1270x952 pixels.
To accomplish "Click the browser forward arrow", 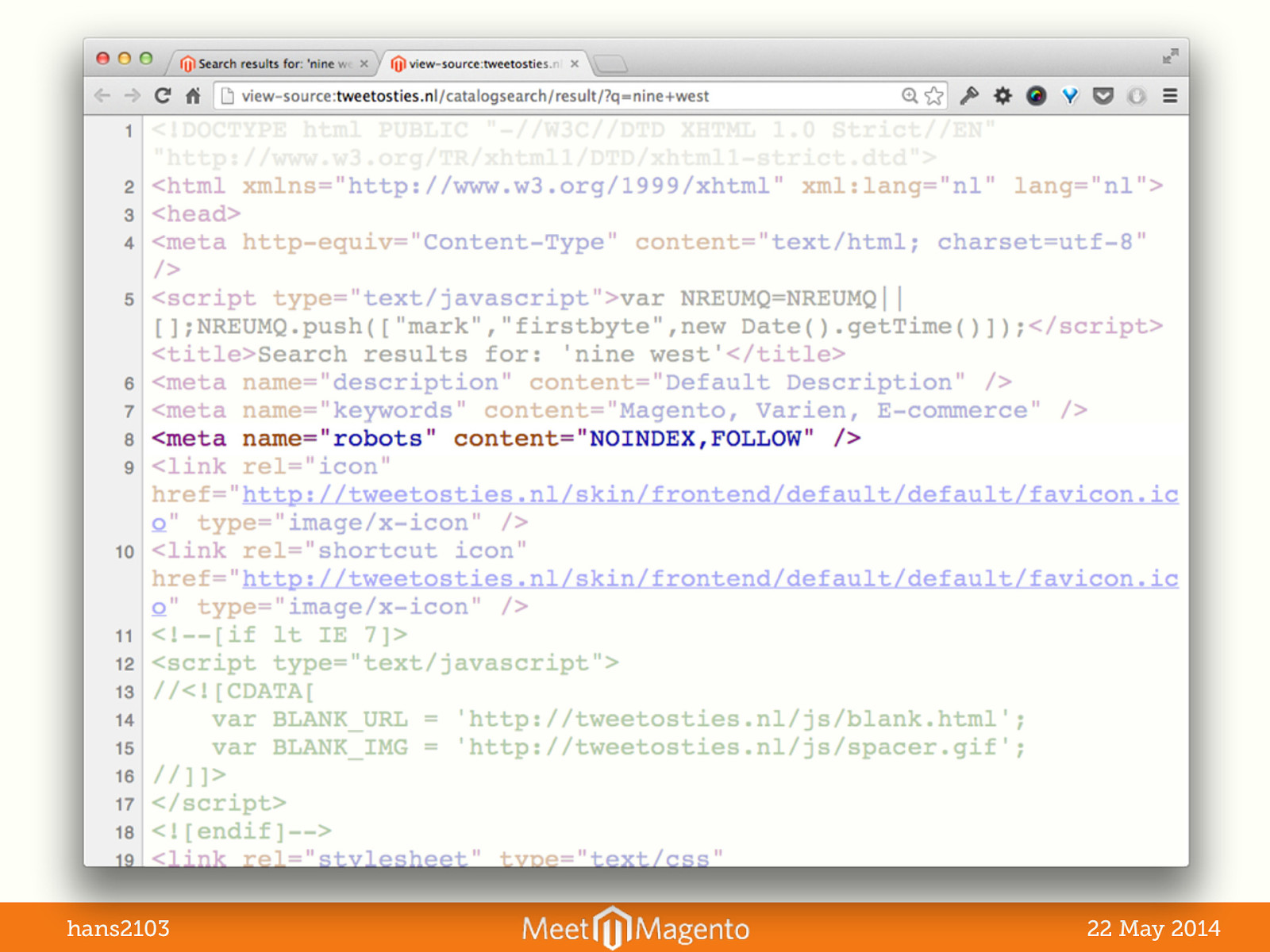I will [133, 96].
